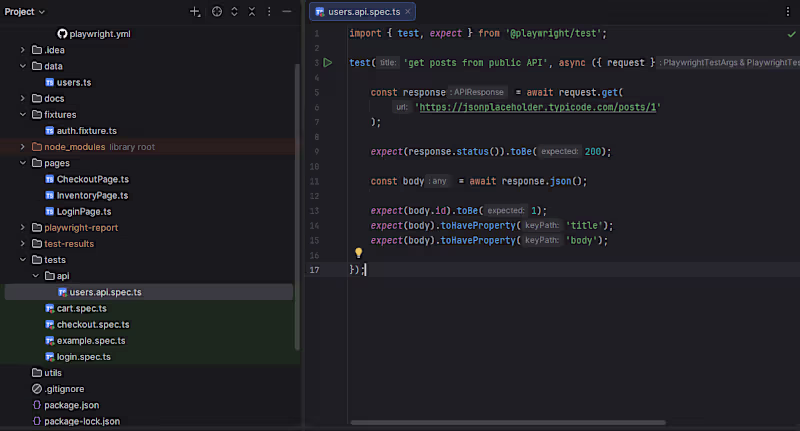This screenshot has height=431, width=800.
Task: Click 'get posts from public API' test title
Action: pyautogui.click(x=475, y=63)
